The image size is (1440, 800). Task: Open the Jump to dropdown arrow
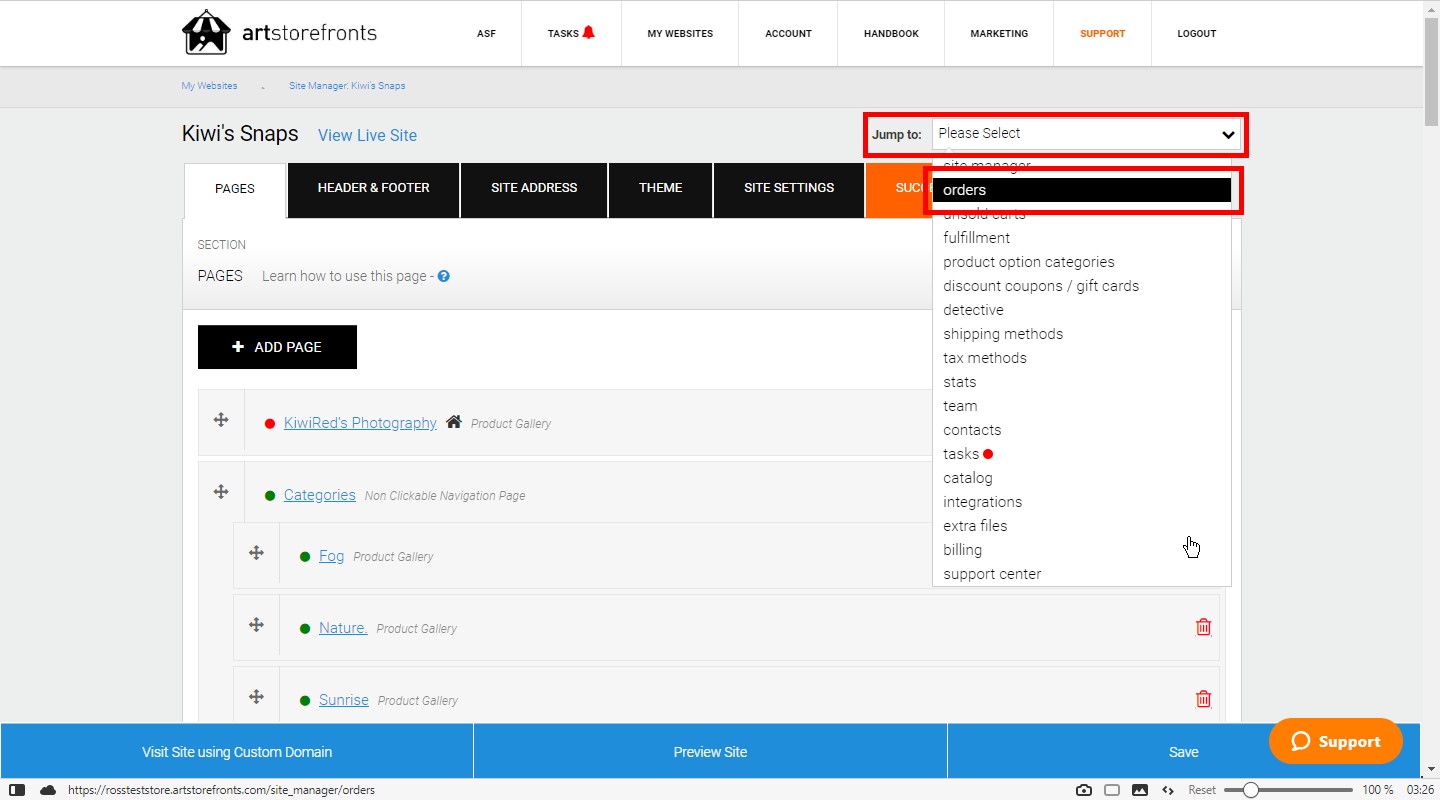click(x=1228, y=133)
